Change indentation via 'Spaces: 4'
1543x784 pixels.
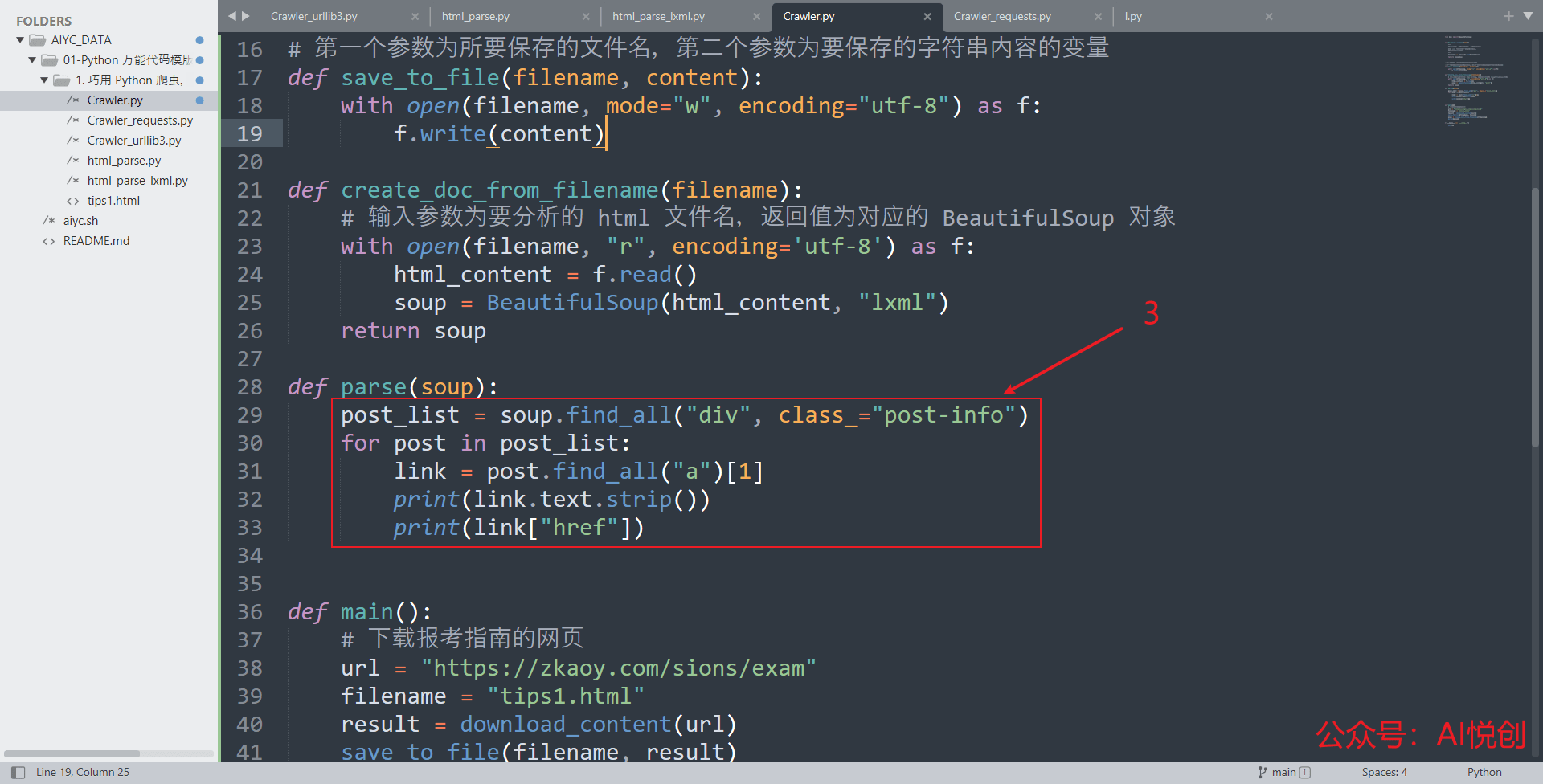[x=1384, y=773]
